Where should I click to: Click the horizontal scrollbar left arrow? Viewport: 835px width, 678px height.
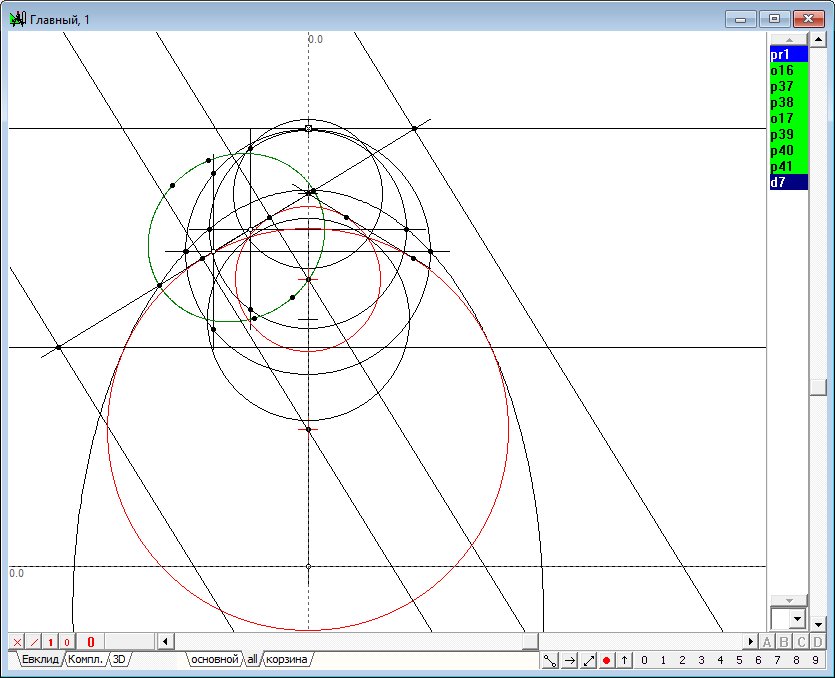(165, 642)
